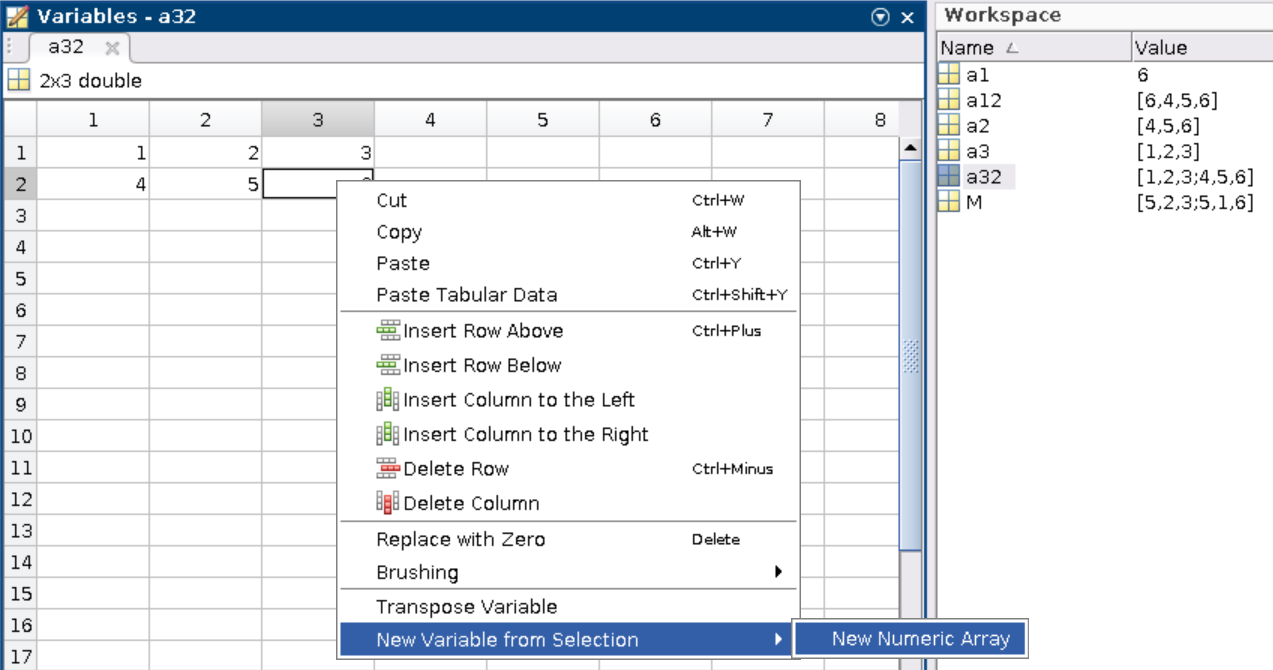Click the Insert Row Above icon
Image resolution: width=1273 pixels, height=670 pixels.
tap(387, 331)
